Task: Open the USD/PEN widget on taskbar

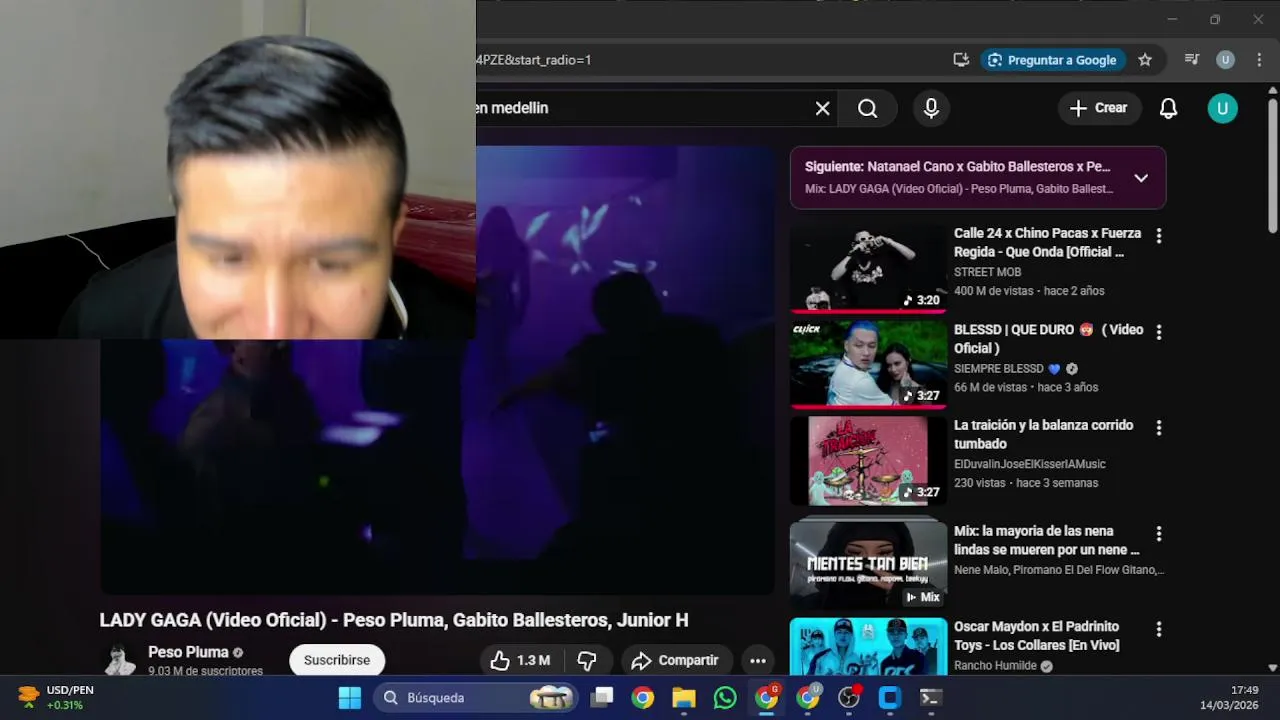Action: 57,697
